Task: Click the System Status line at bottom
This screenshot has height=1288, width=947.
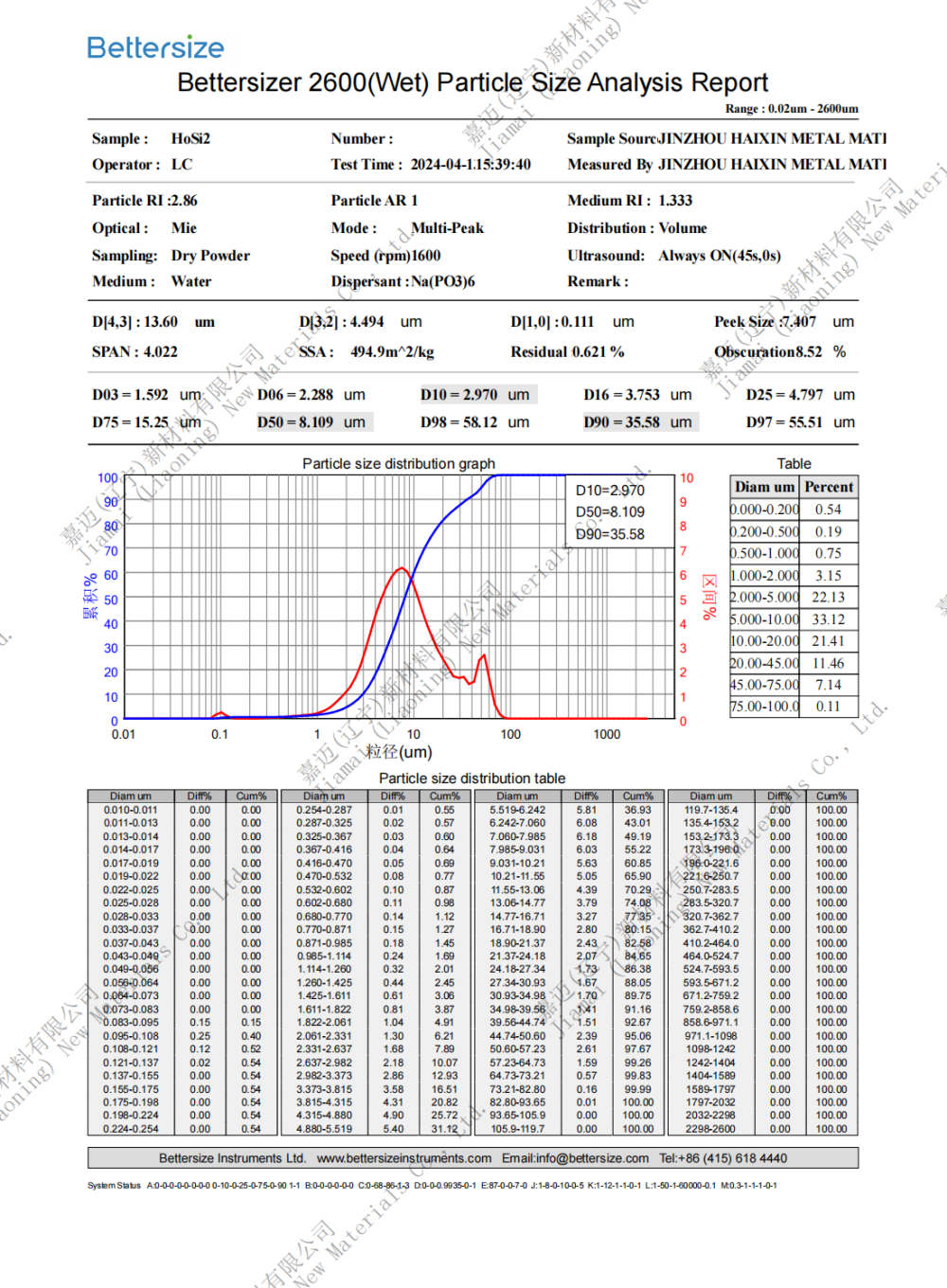Action: point(432,1186)
